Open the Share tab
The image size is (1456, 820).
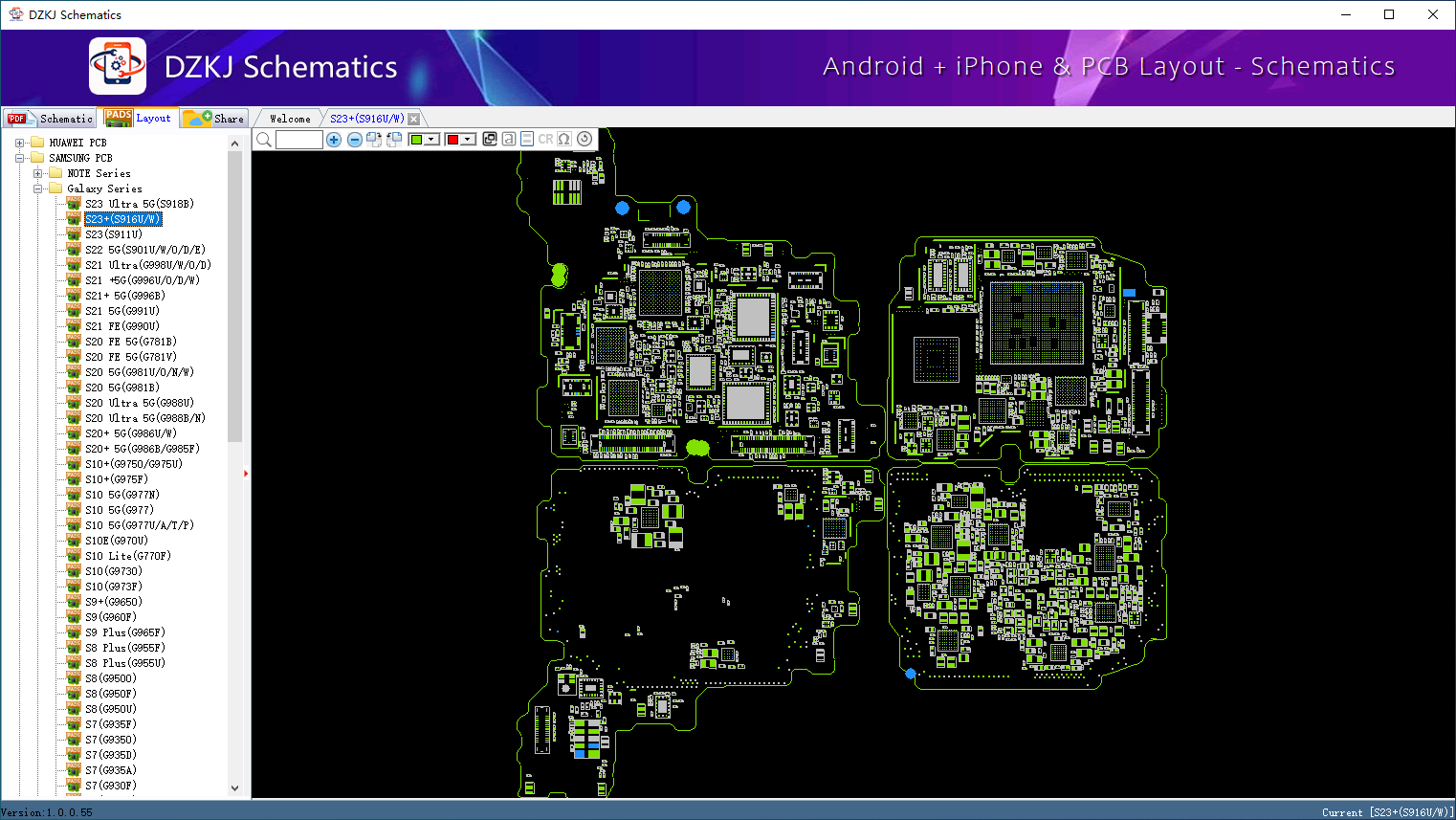tap(215, 119)
